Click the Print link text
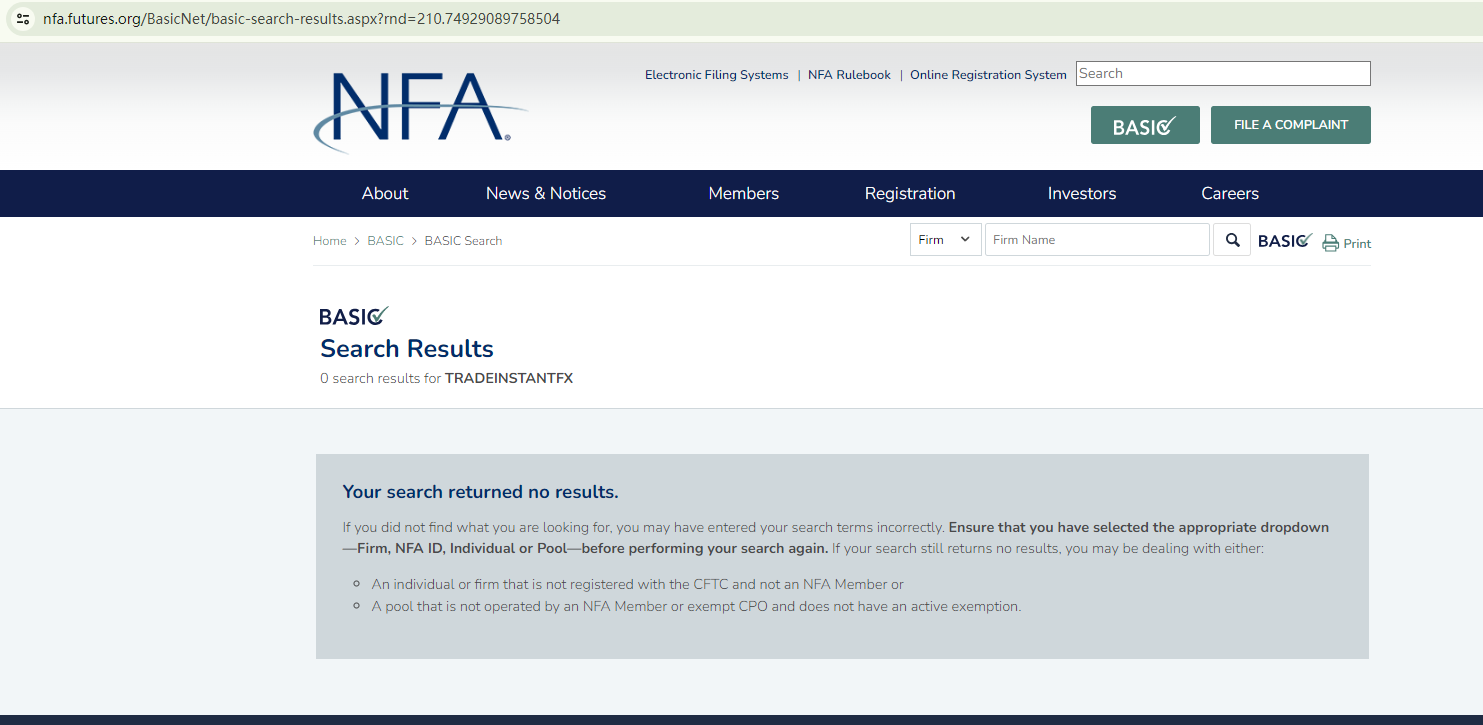 pyautogui.click(x=1357, y=244)
